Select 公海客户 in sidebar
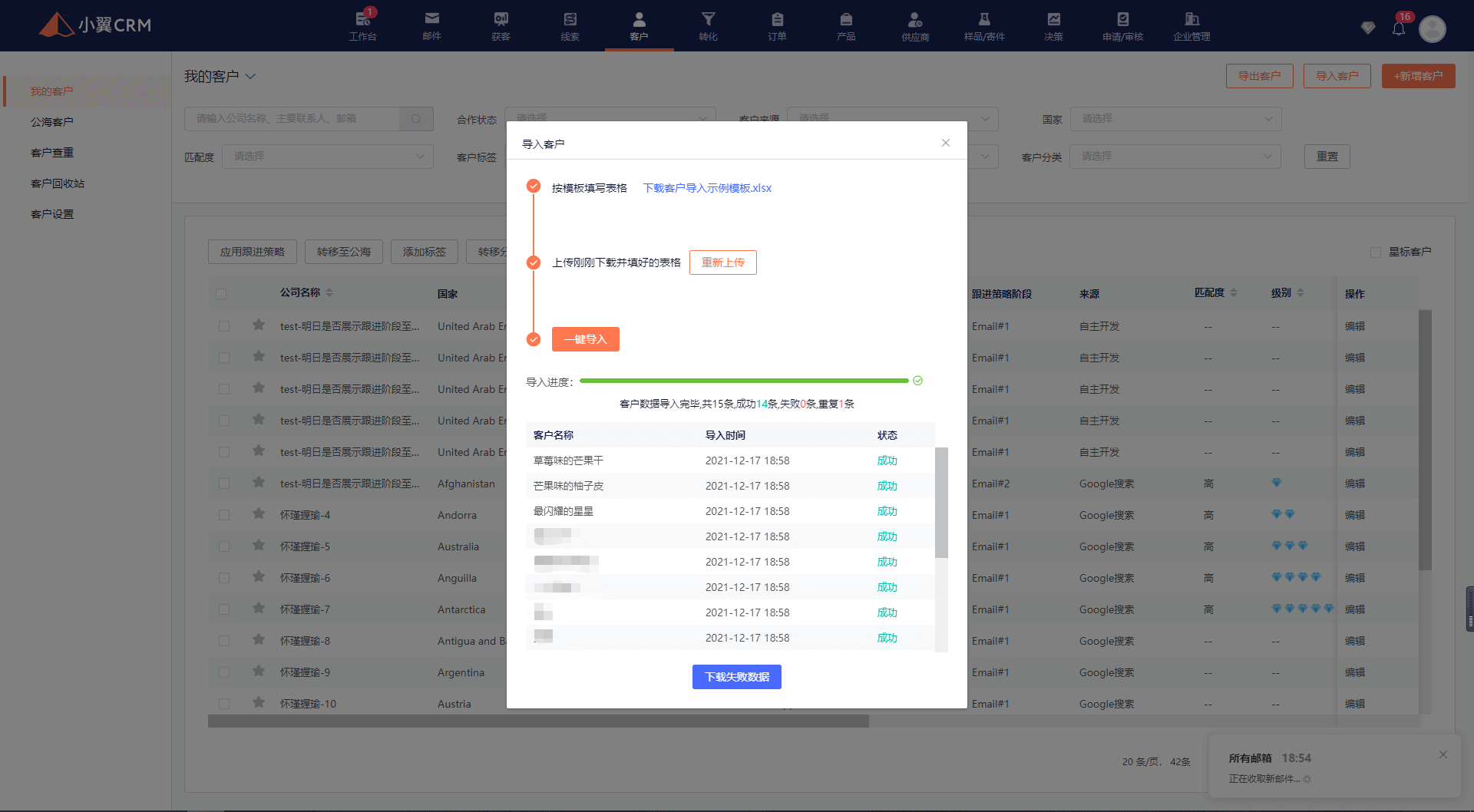1474x812 pixels. click(51, 122)
